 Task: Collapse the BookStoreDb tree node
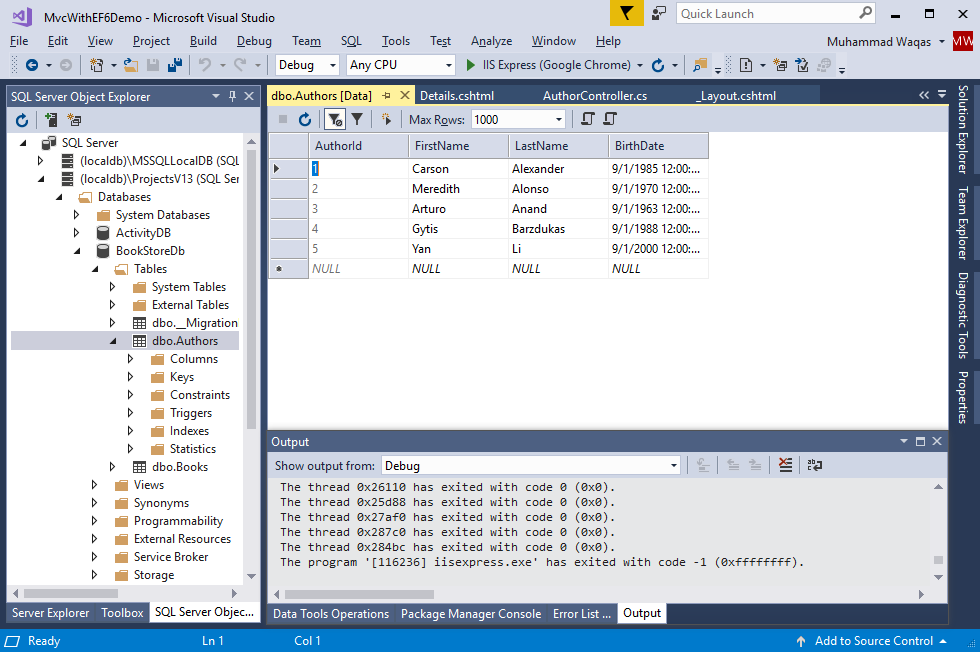coord(78,251)
